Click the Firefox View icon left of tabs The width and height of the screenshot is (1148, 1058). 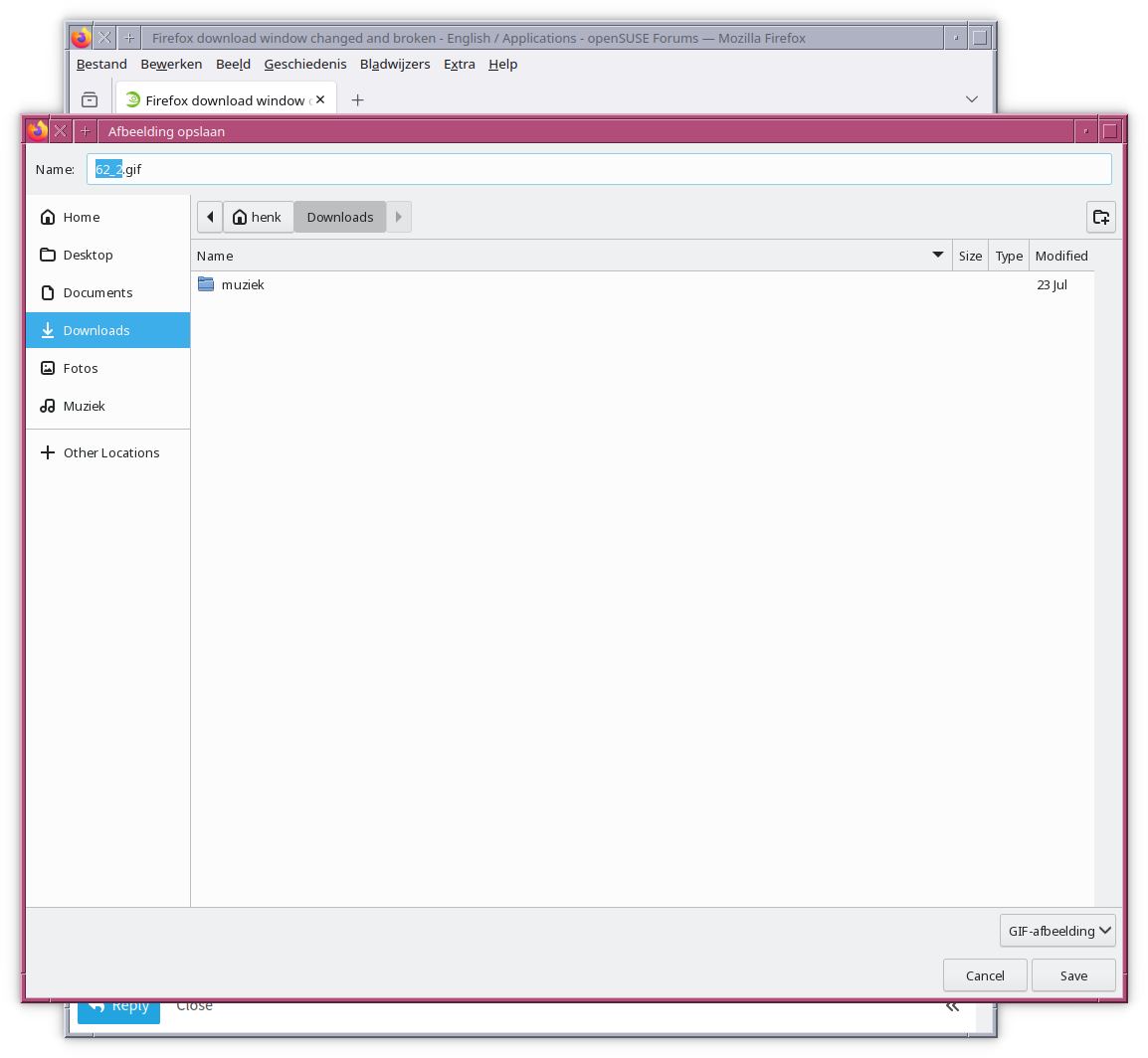90,99
